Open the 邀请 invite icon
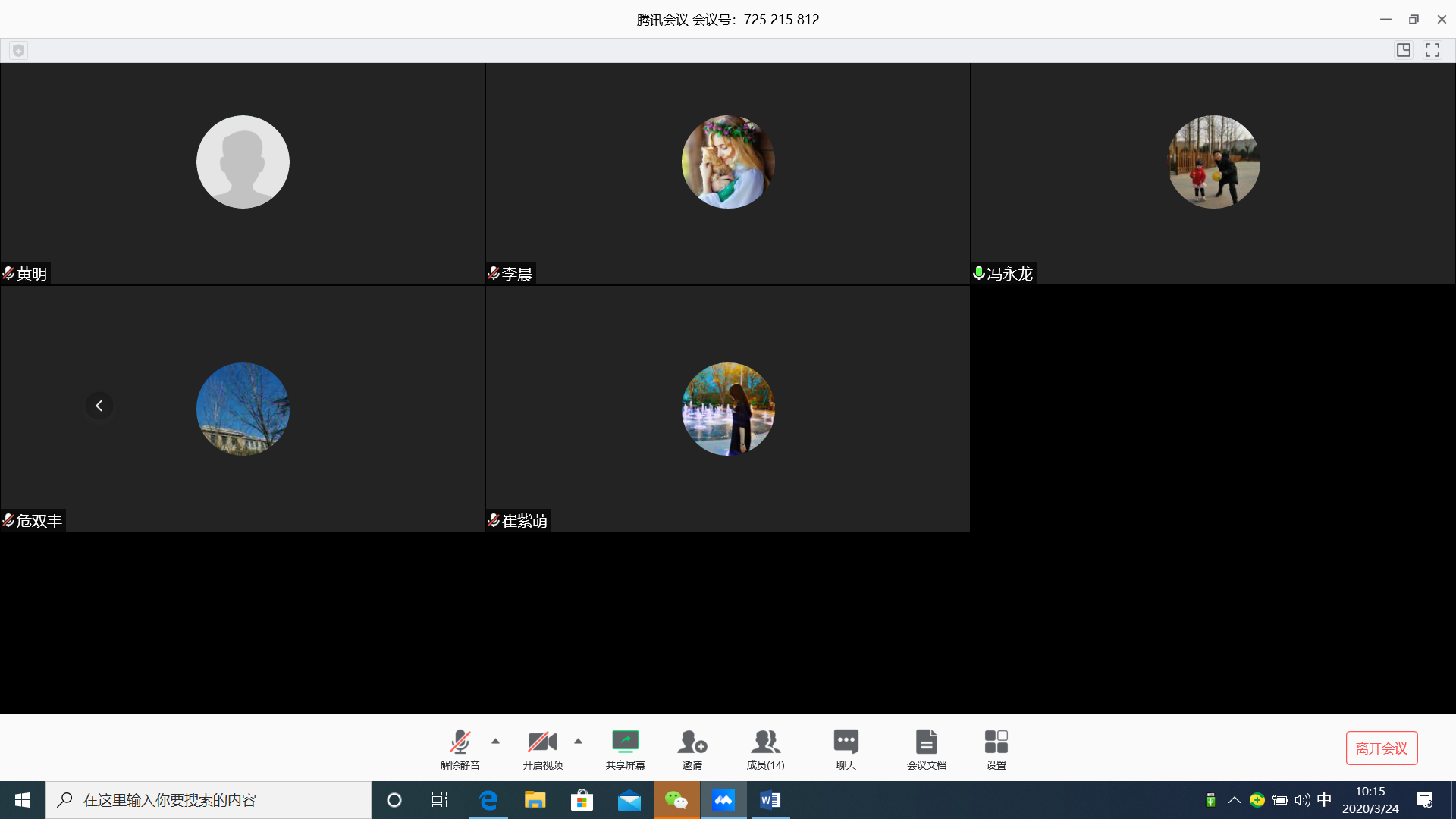 tap(692, 748)
